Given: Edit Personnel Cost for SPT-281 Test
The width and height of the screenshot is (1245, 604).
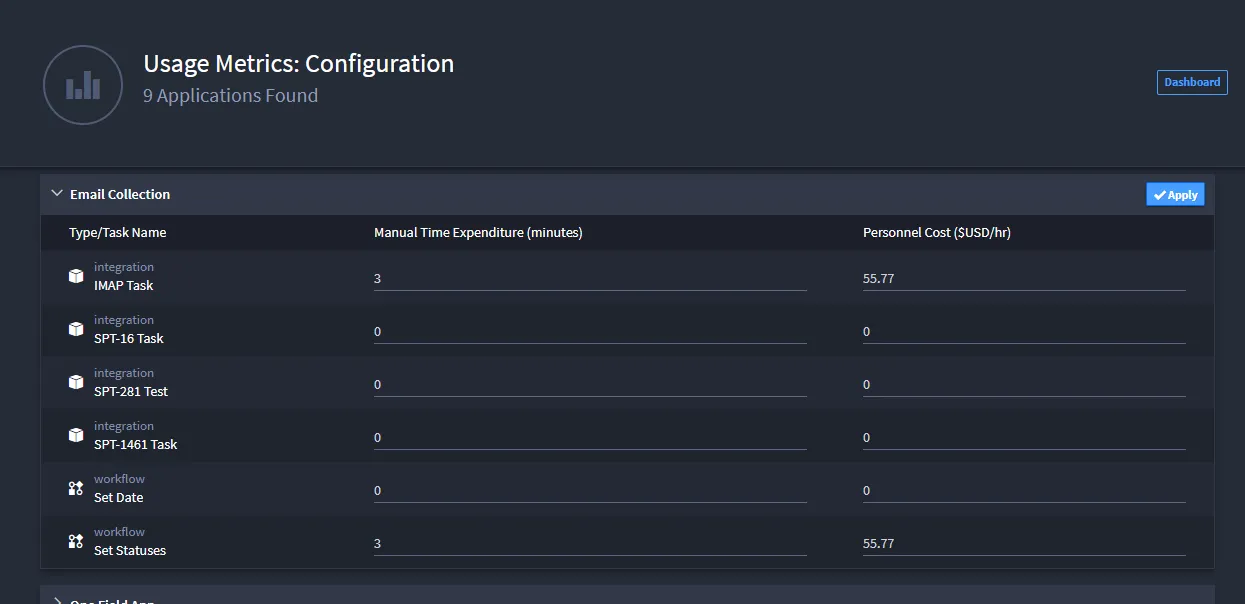Looking at the screenshot, I should pyautogui.click(x=1024, y=384).
